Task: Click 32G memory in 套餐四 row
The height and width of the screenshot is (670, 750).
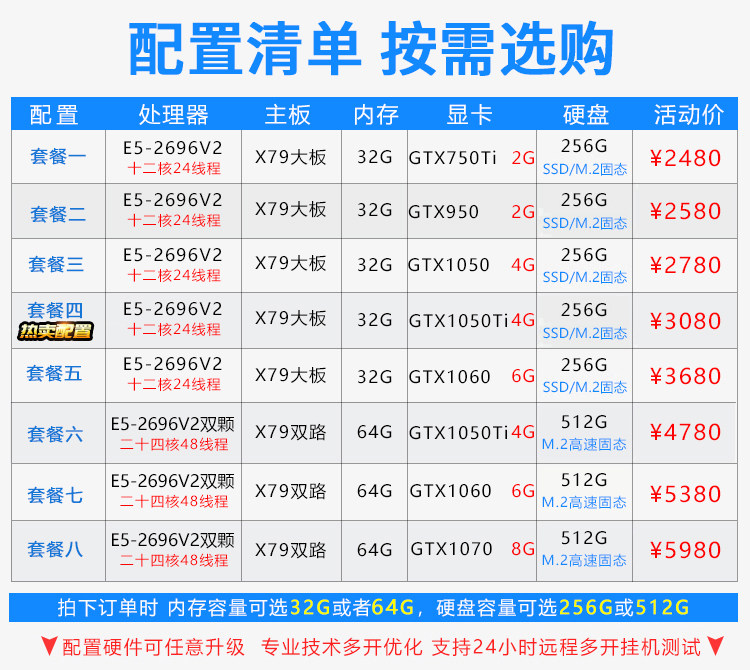Action: point(375,319)
